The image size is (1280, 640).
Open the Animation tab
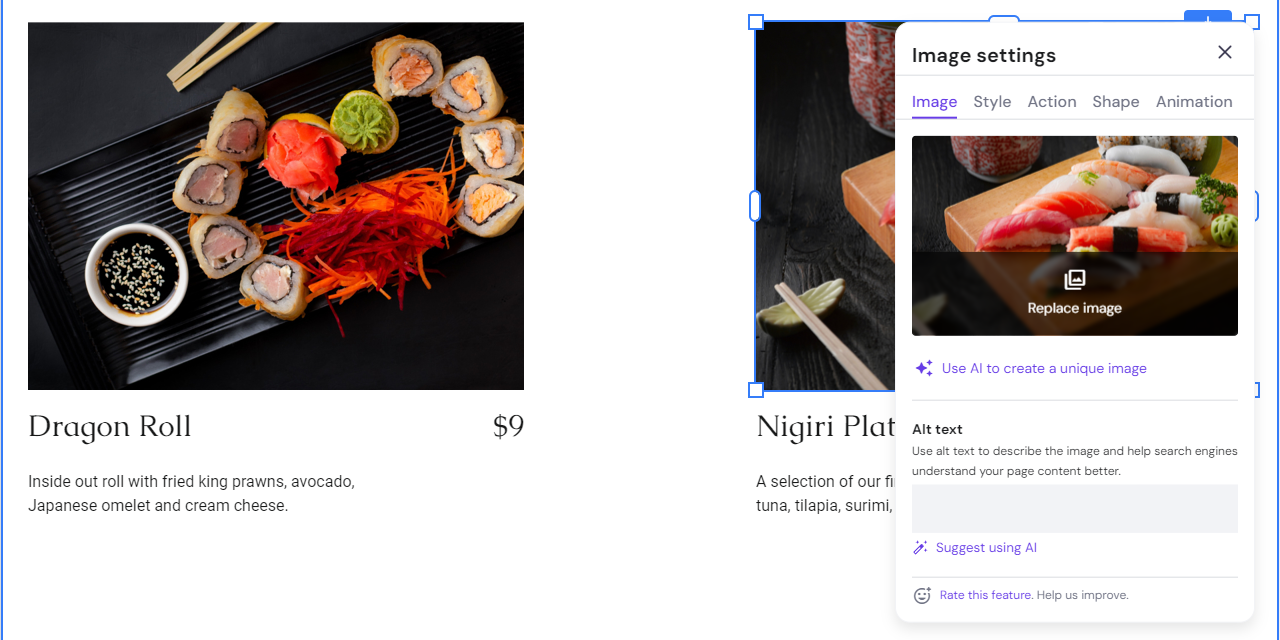(x=1193, y=101)
